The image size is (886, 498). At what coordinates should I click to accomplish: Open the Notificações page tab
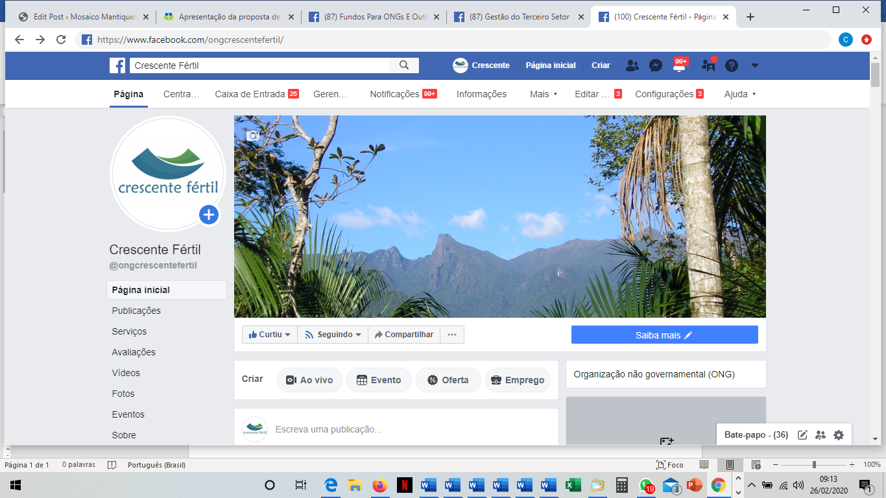tap(403, 94)
